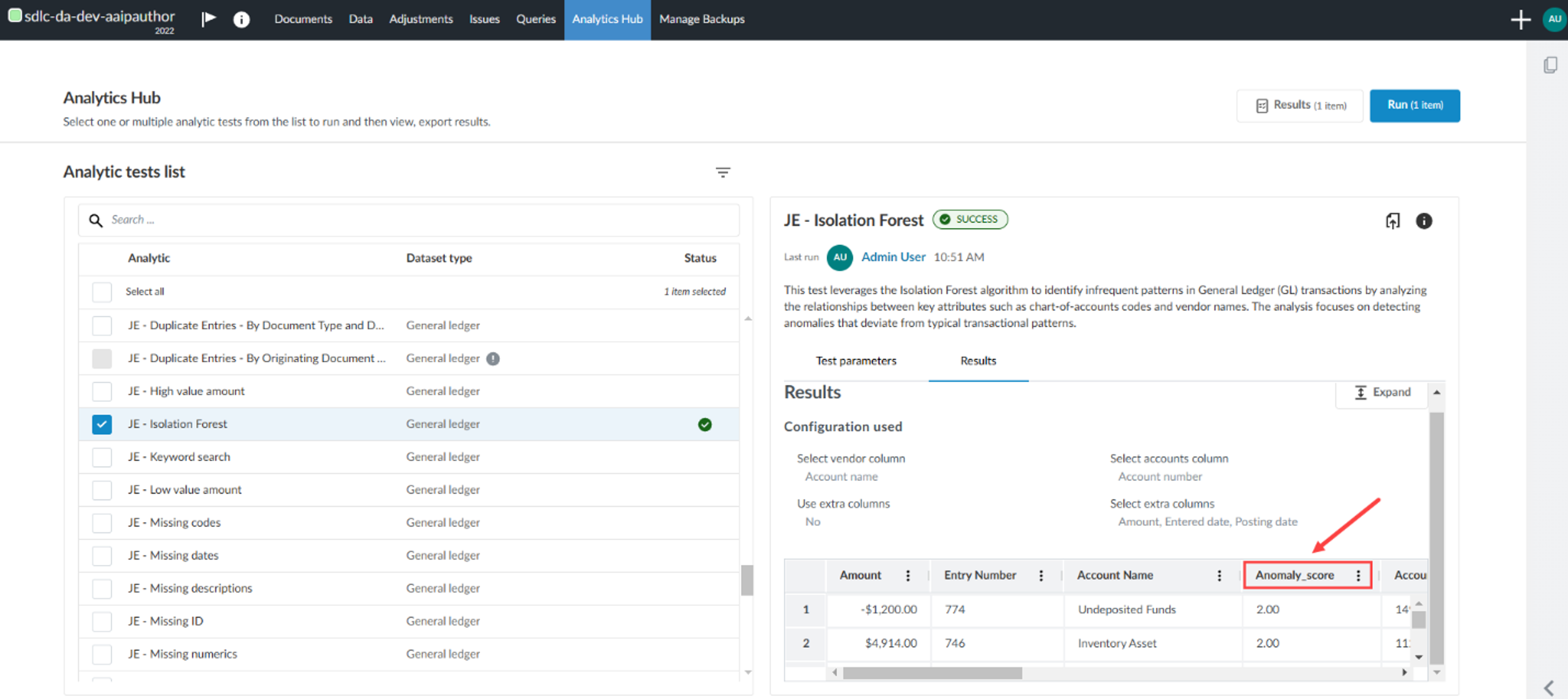Open the Documents menu
The image size is (1568, 699).
303,19
